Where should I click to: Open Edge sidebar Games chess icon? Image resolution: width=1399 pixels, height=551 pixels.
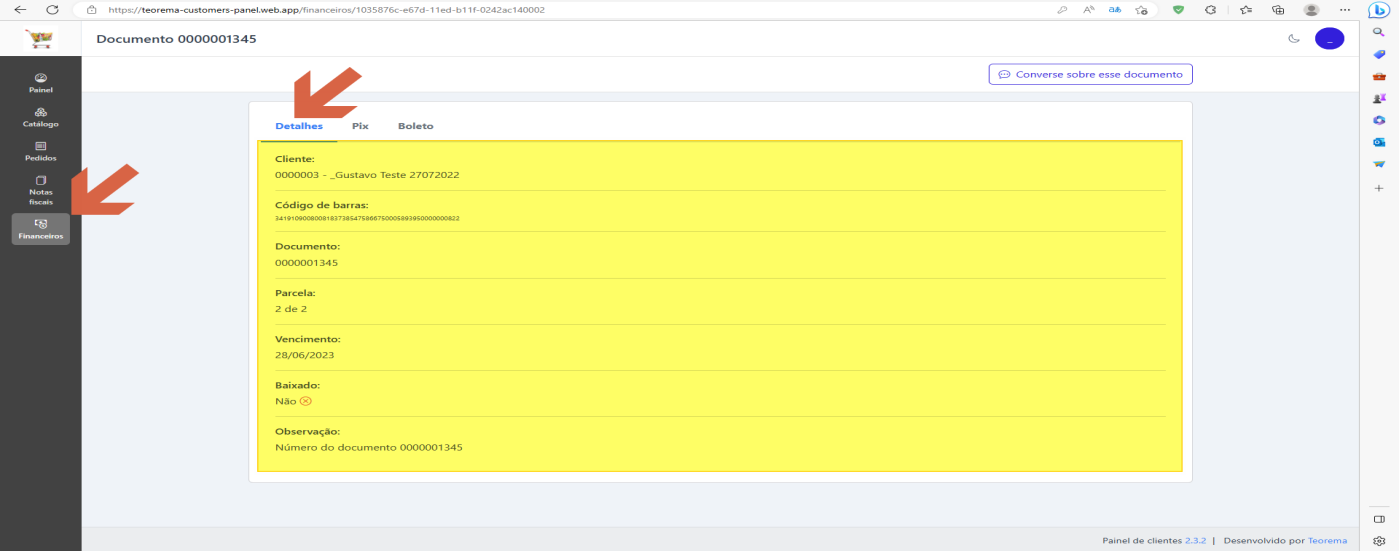[x=1379, y=98]
